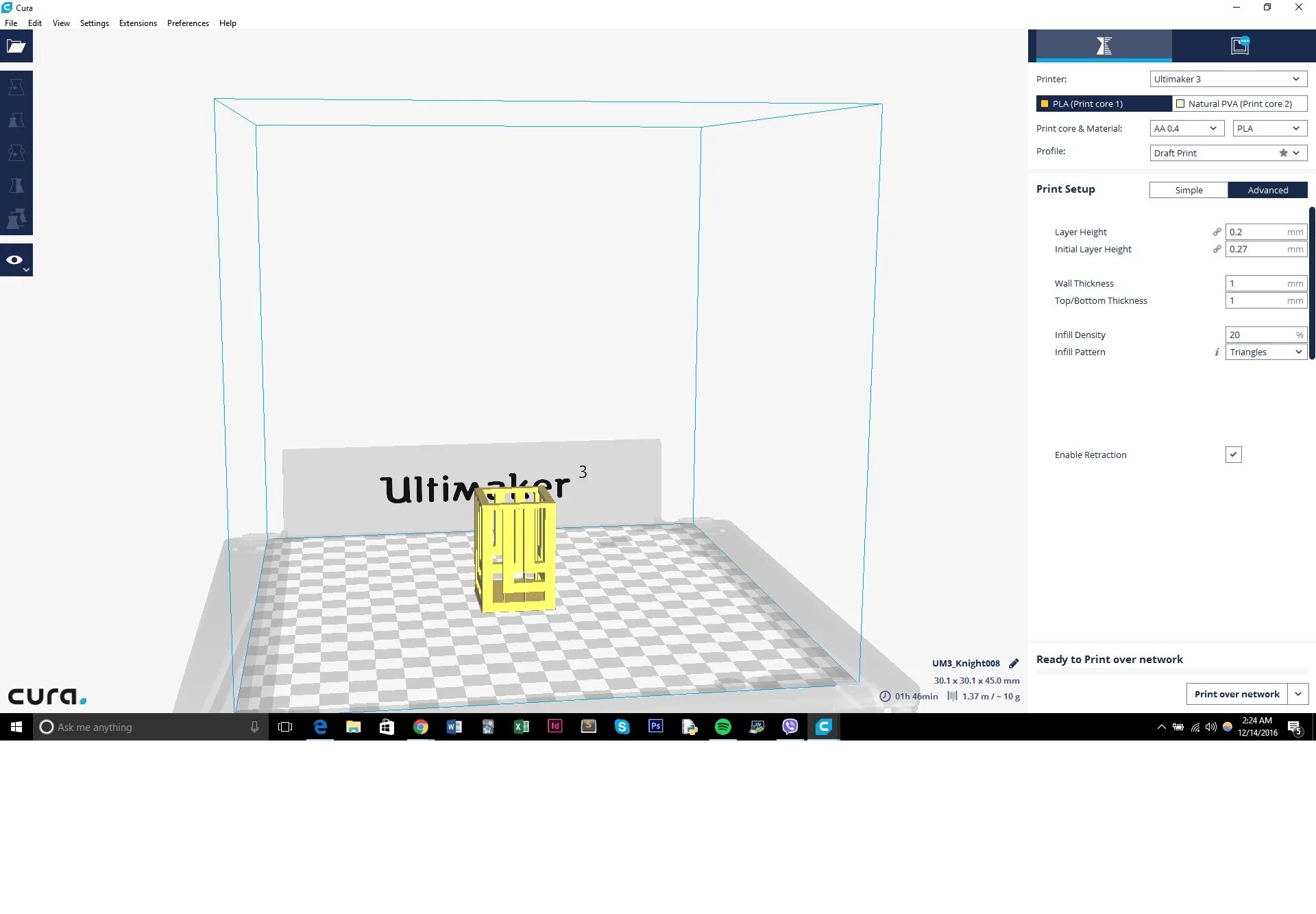Open the Extensions menu
Image resolution: width=1316 pixels, height=914 pixels.
[138, 23]
